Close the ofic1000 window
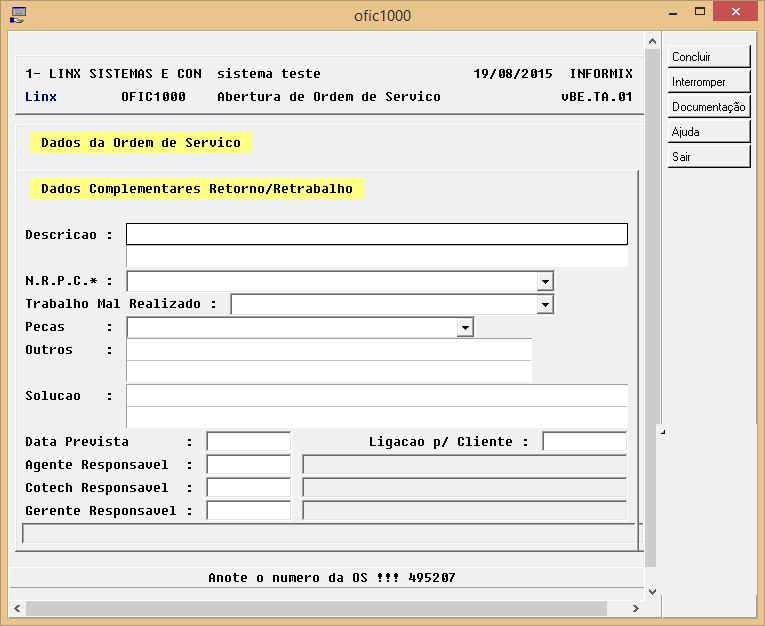 click(736, 11)
